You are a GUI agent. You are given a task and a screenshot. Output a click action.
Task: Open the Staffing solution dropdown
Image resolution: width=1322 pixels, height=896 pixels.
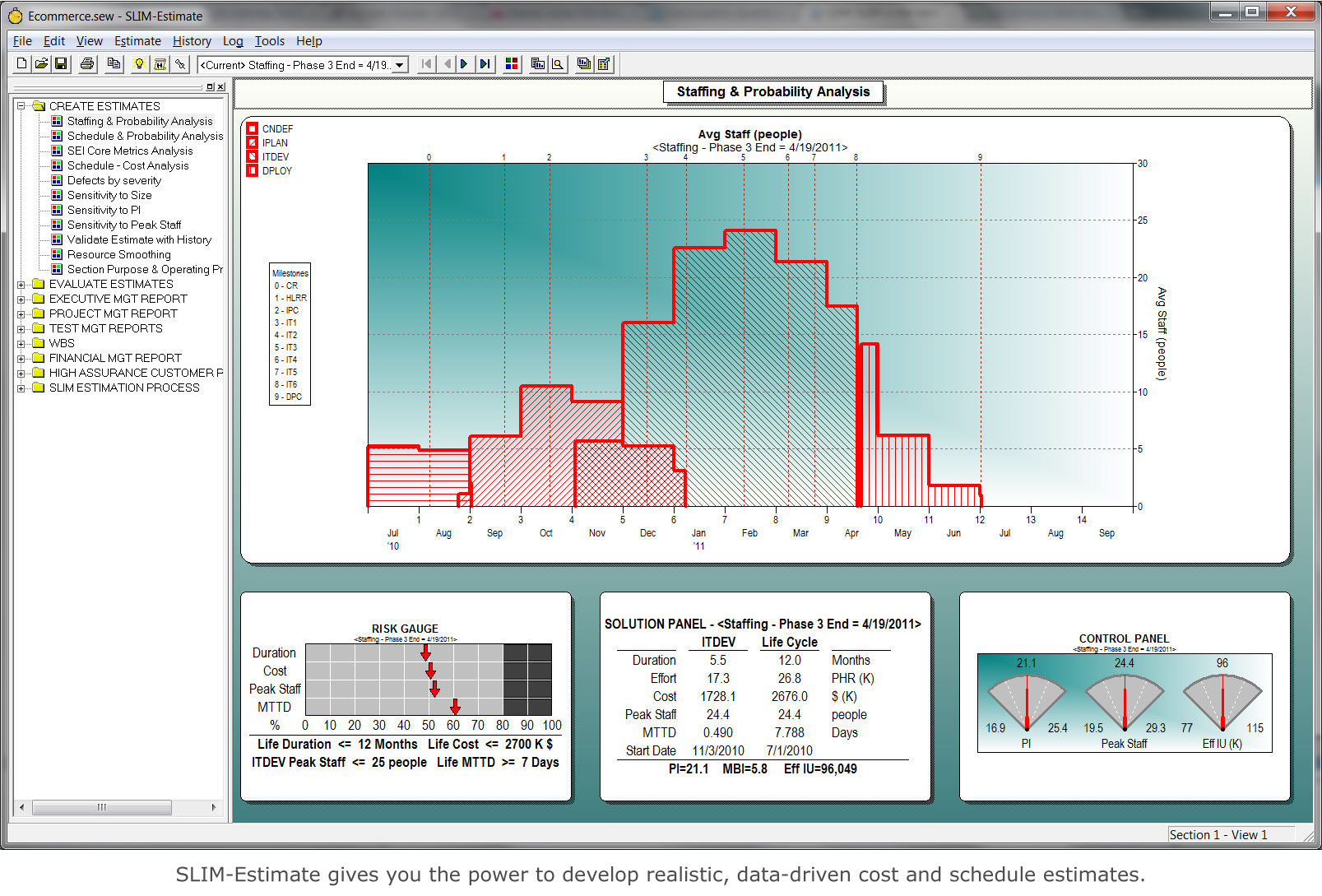coord(399,63)
